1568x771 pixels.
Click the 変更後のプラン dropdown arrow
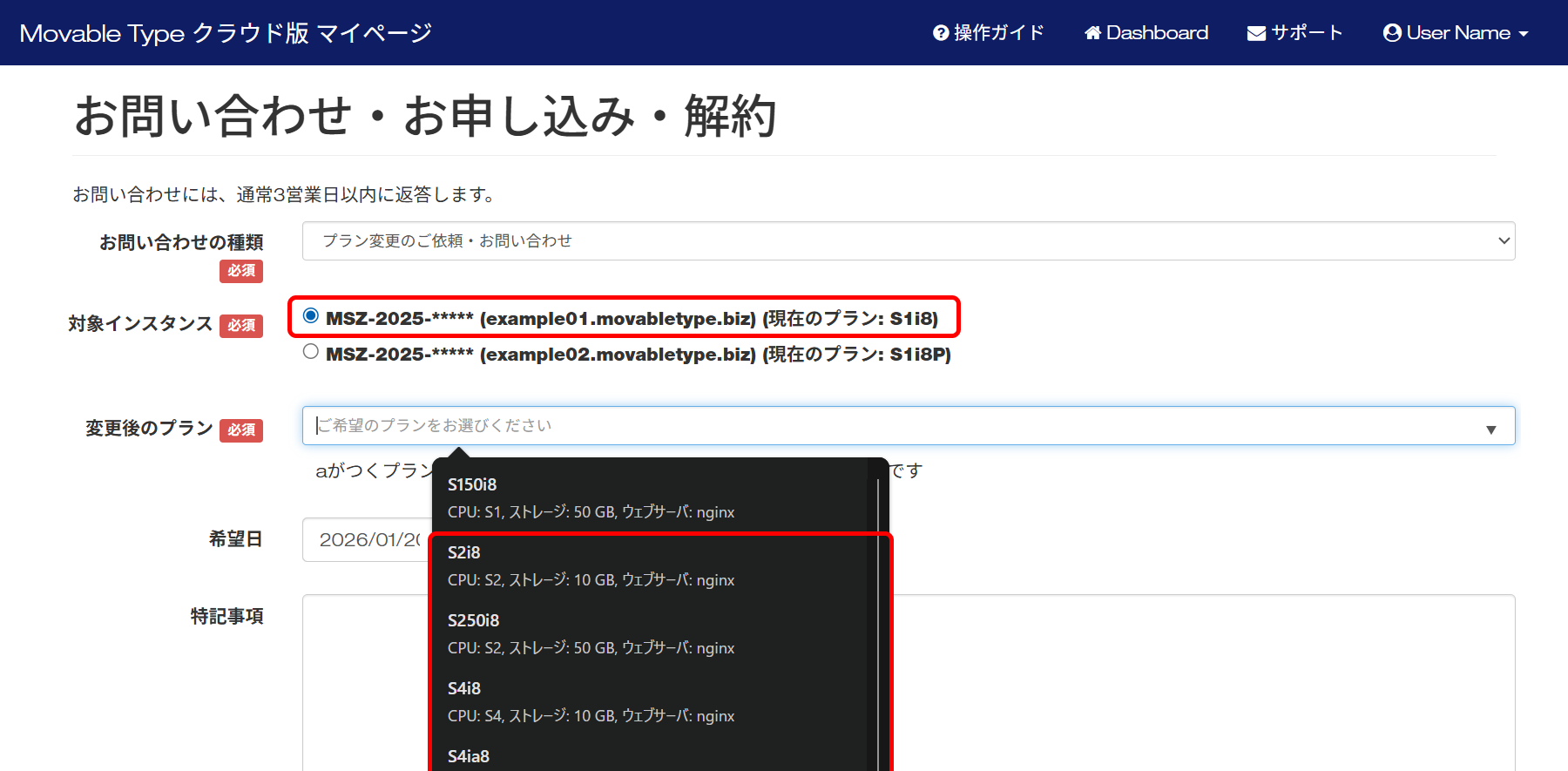pos(1490,429)
